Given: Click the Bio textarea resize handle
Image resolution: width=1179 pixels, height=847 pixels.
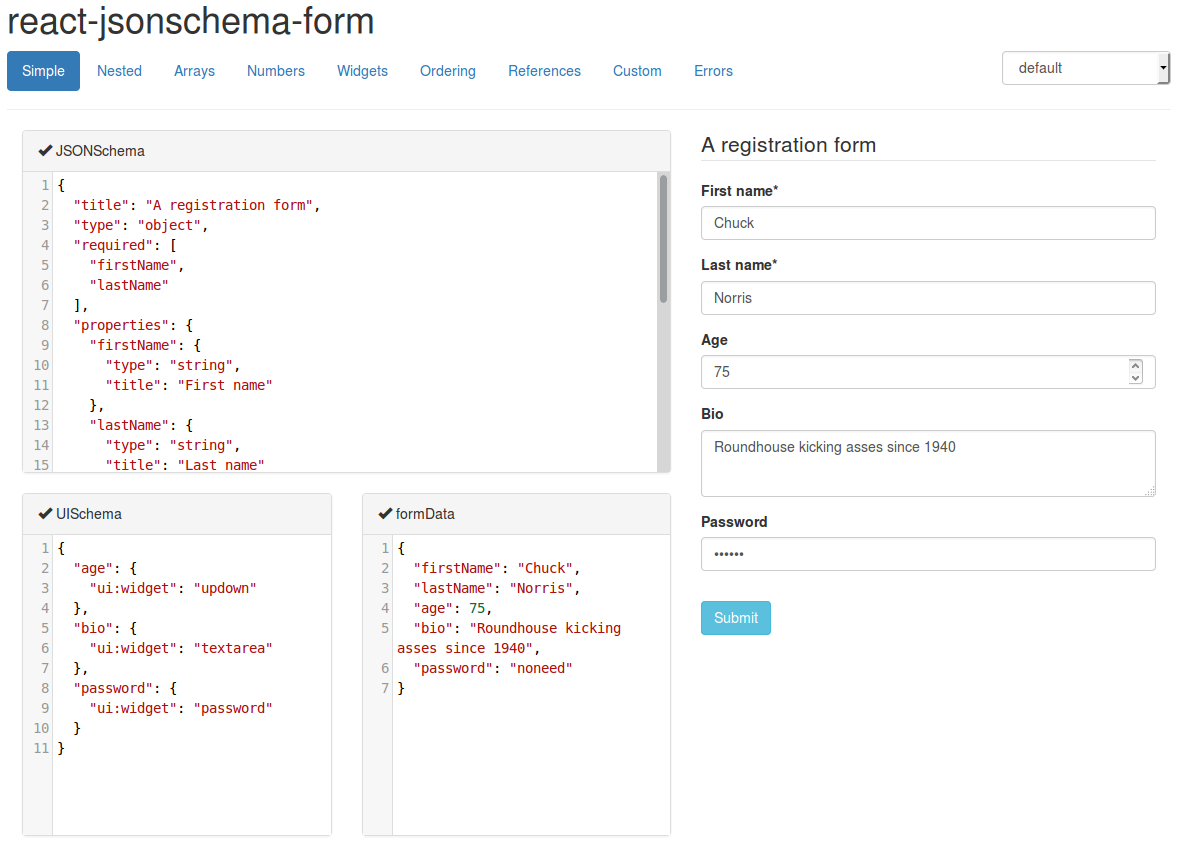Looking at the screenshot, I should [x=1150, y=491].
